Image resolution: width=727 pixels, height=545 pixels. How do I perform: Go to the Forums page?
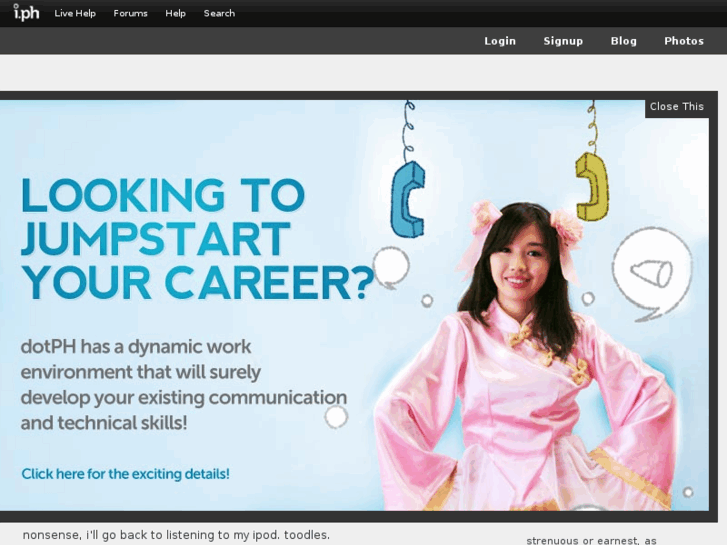tap(130, 13)
